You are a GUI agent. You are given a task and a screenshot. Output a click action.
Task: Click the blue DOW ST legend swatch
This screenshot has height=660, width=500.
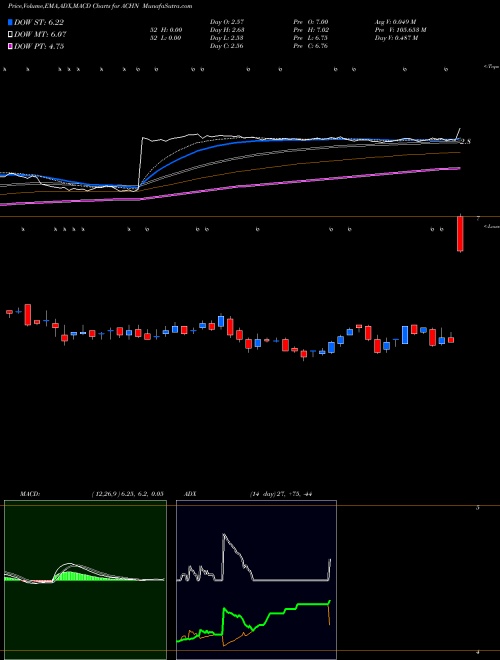click(x=10, y=22)
